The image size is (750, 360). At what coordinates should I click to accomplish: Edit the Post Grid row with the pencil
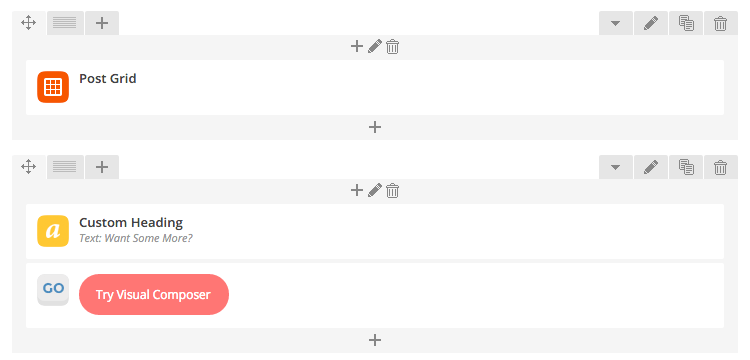point(651,23)
